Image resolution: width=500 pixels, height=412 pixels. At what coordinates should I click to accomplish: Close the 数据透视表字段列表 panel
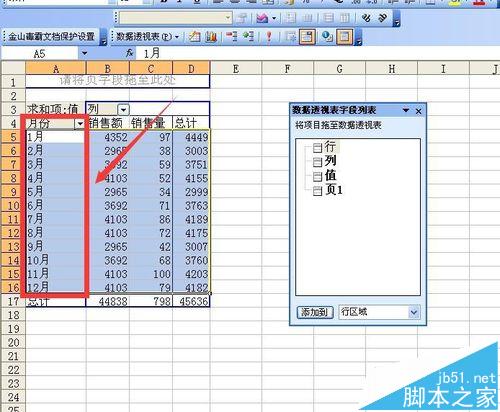tap(419, 111)
